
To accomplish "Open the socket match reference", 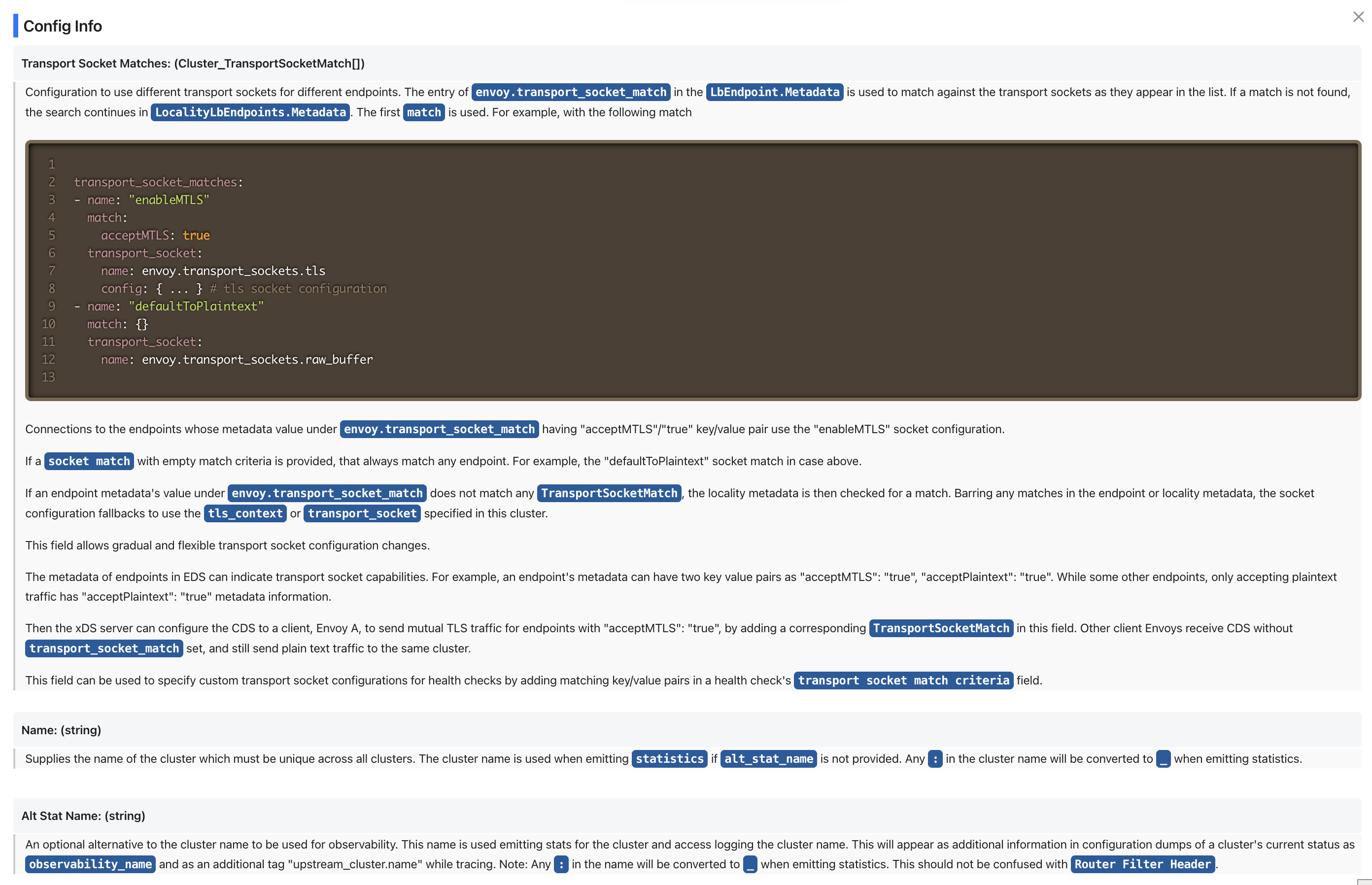I will pos(89,461).
